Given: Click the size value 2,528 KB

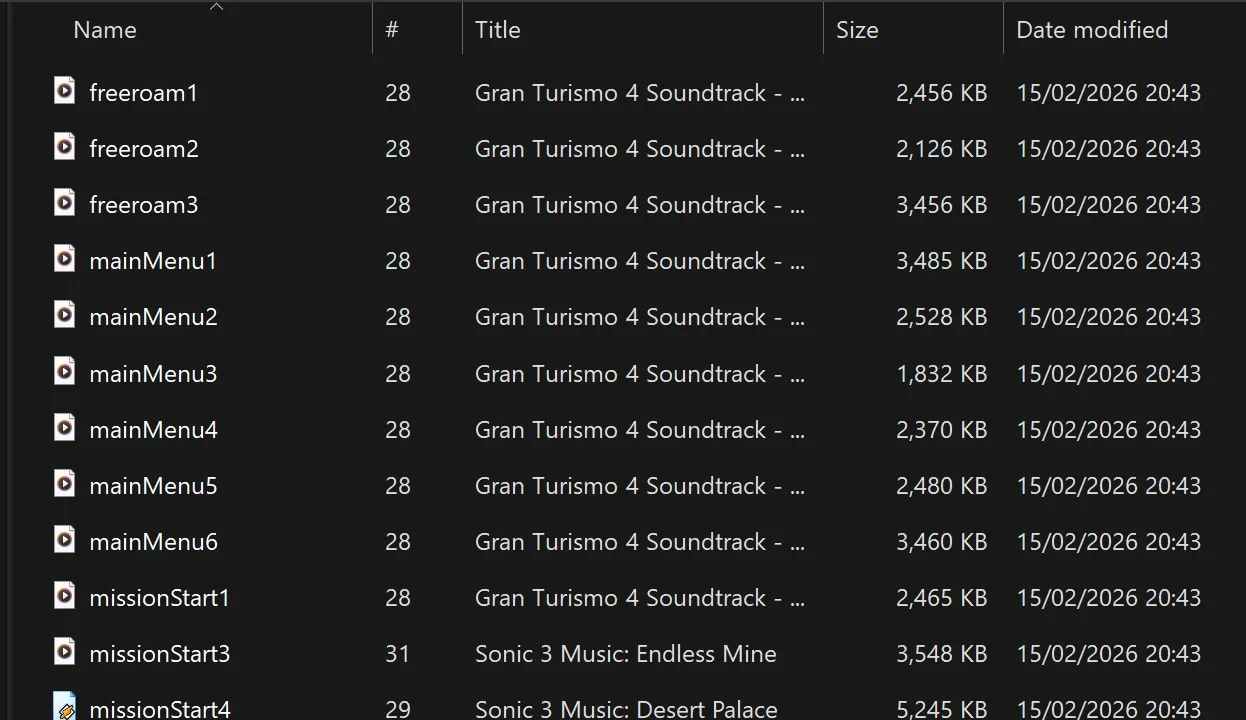Looking at the screenshot, I should (x=942, y=317).
